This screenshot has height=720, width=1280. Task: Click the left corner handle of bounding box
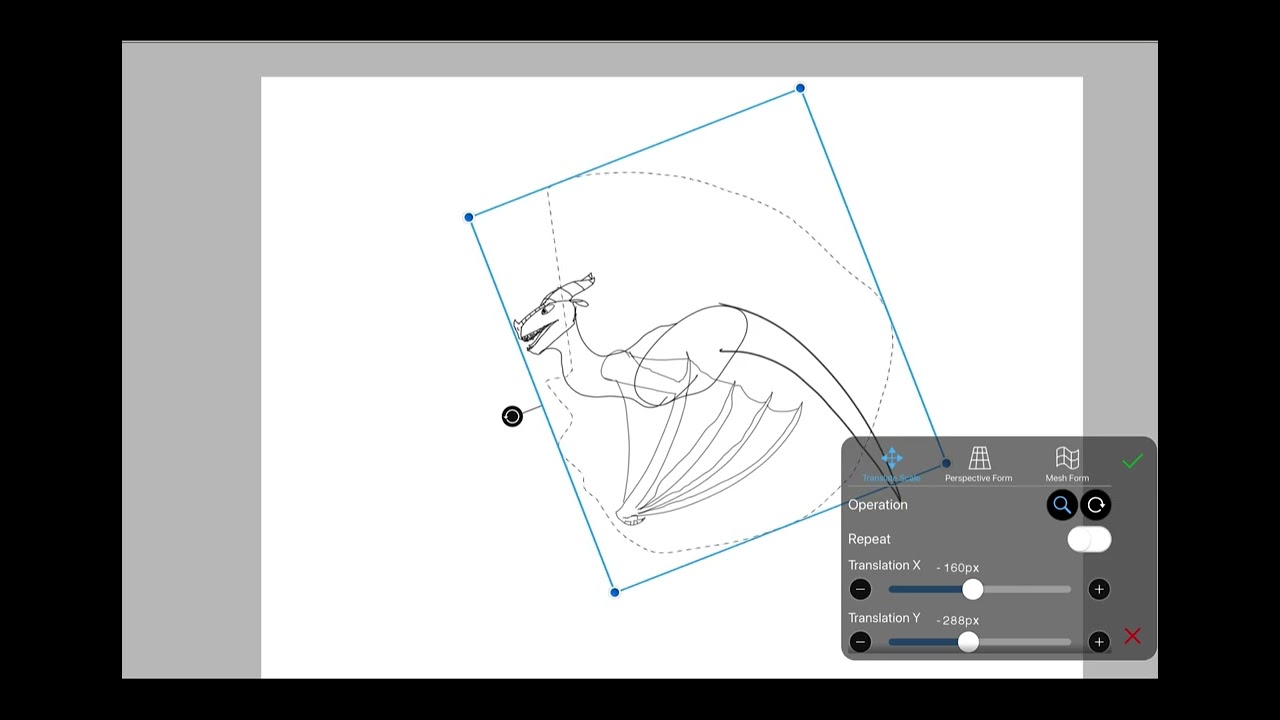[469, 217]
